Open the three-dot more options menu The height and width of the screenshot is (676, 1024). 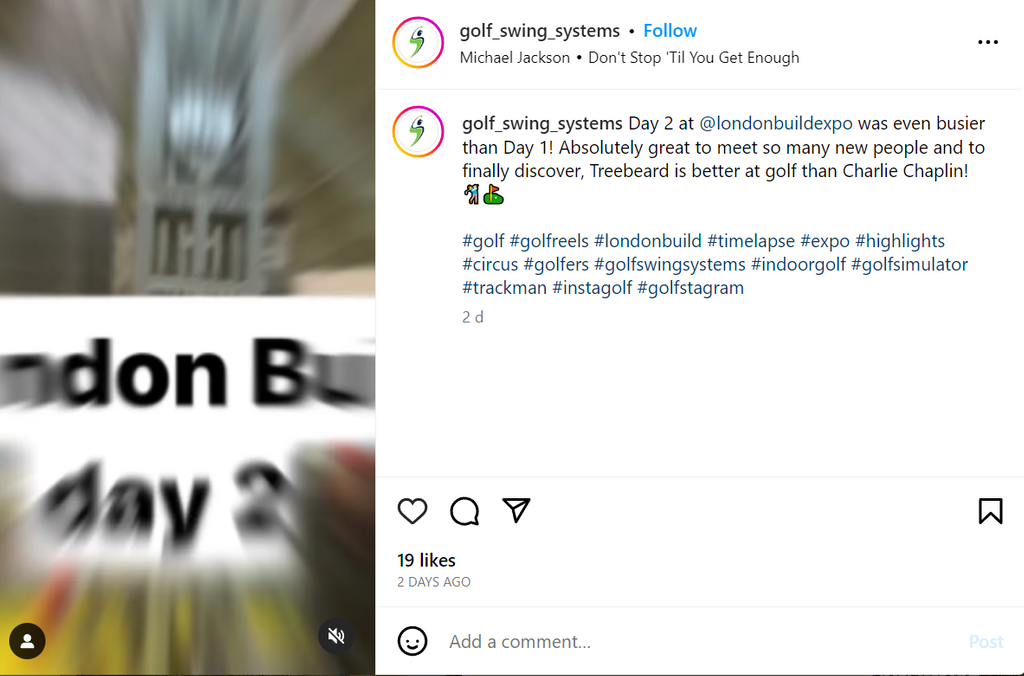(x=987, y=42)
